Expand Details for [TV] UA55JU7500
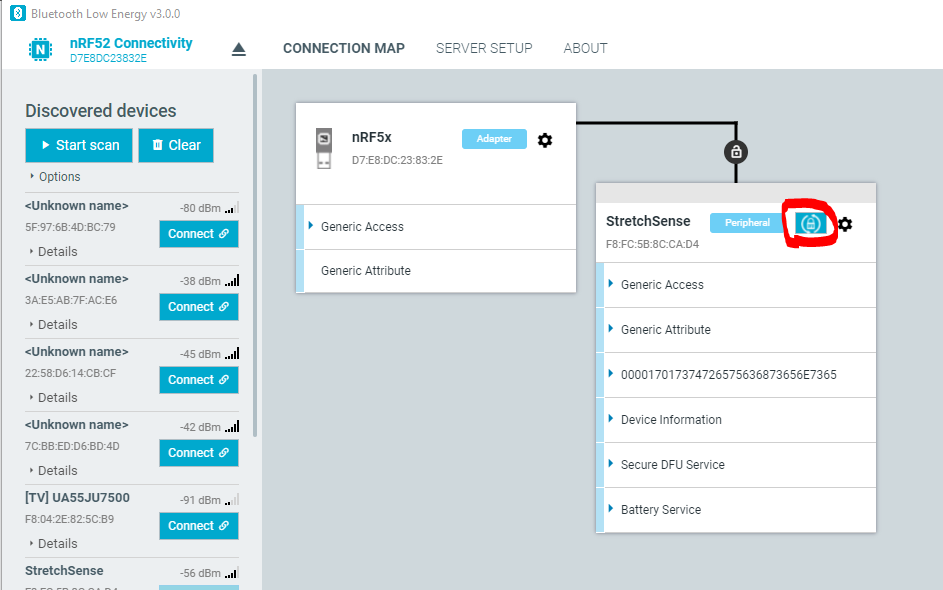943x590 pixels. tap(54, 544)
